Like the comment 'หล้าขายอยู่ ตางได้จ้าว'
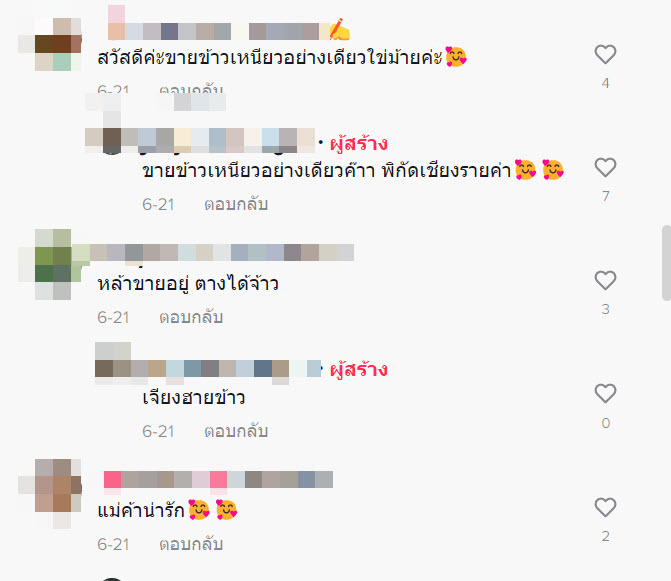671x581 pixels. pos(605,281)
